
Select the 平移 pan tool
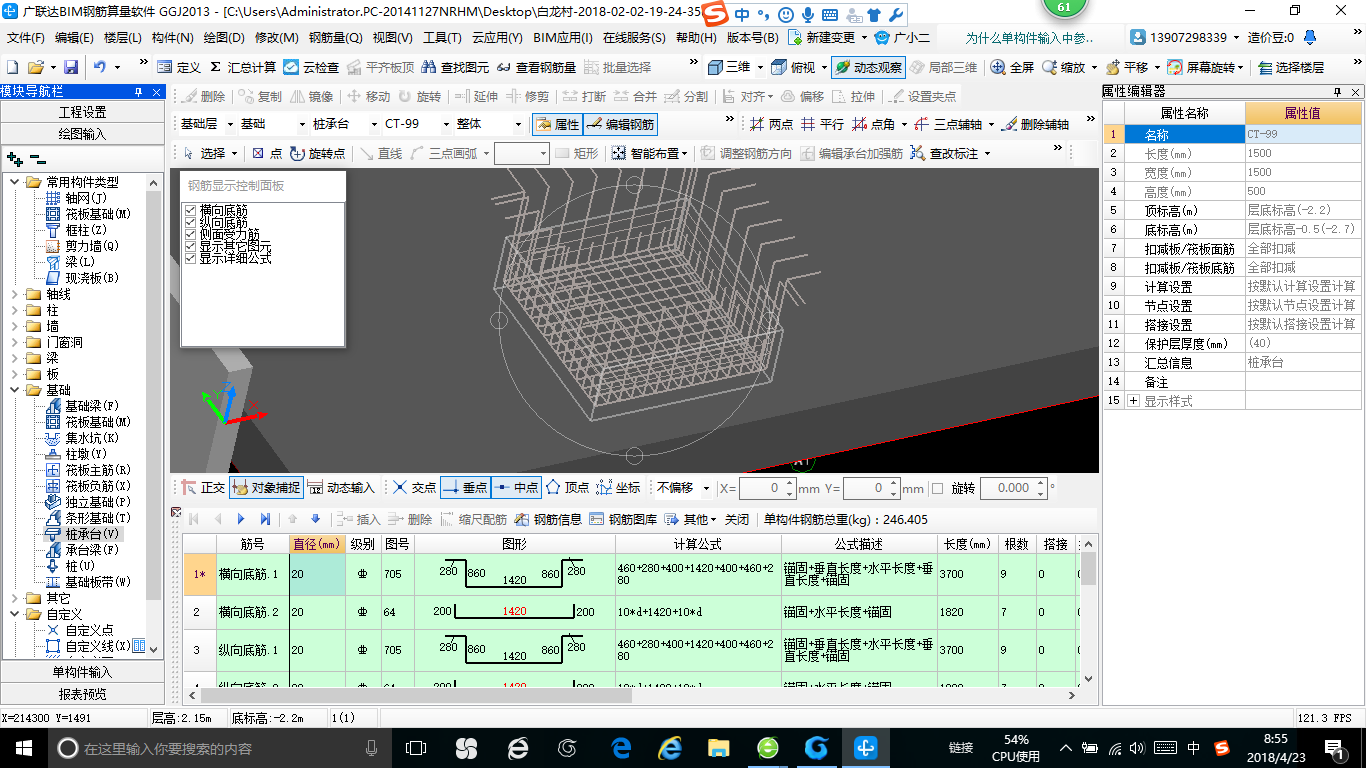(1127, 67)
